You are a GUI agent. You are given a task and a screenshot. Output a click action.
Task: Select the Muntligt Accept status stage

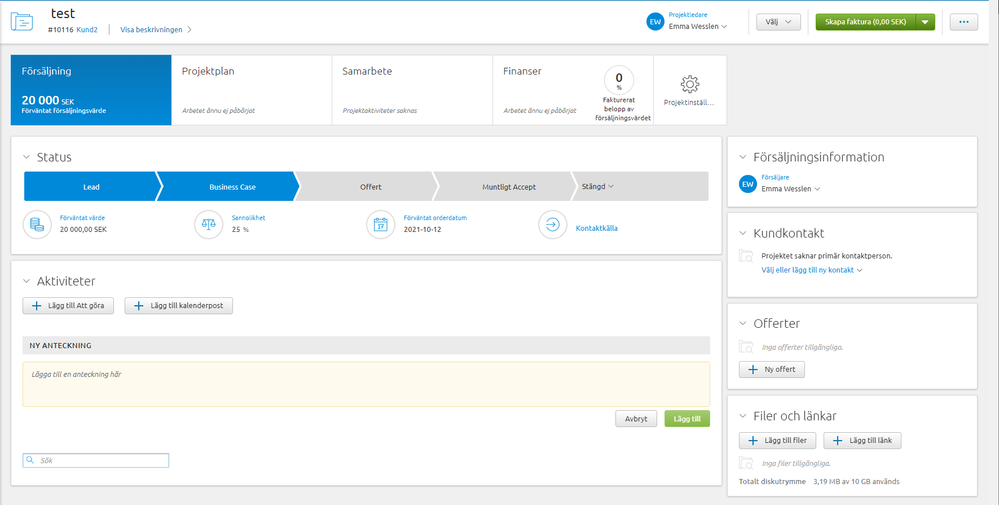[508, 187]
